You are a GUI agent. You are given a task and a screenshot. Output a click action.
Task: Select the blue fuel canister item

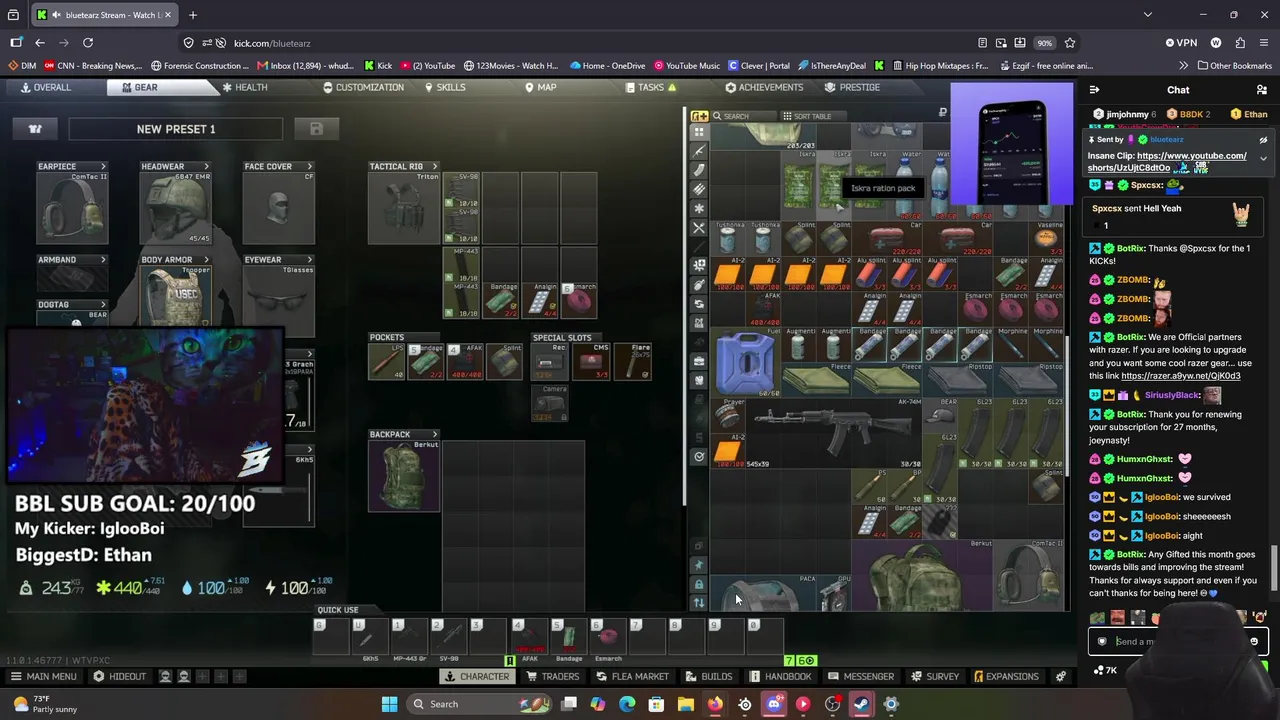click(745, 362)
